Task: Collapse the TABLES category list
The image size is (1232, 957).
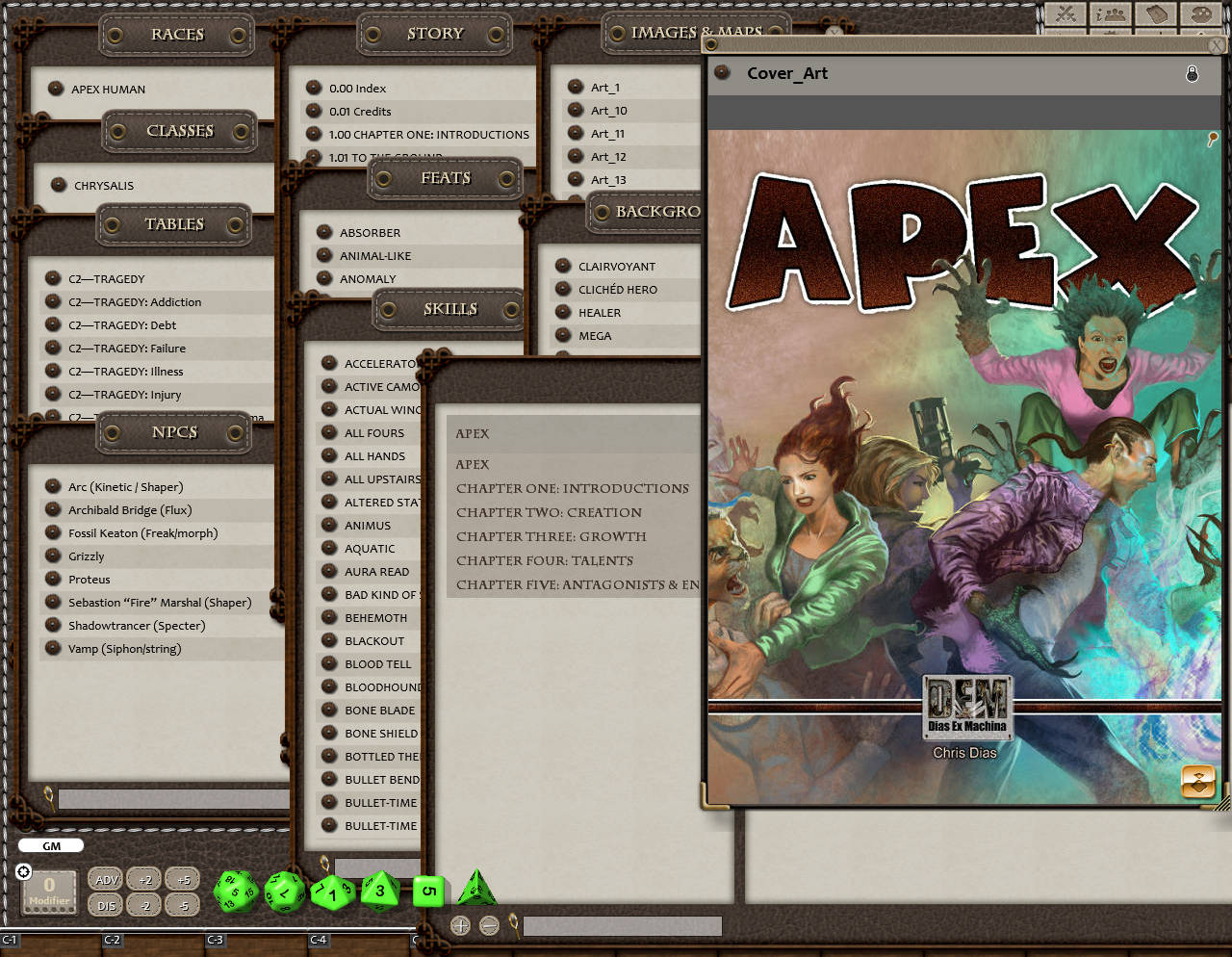Action: pyautogui.click(x=173, y=224)
